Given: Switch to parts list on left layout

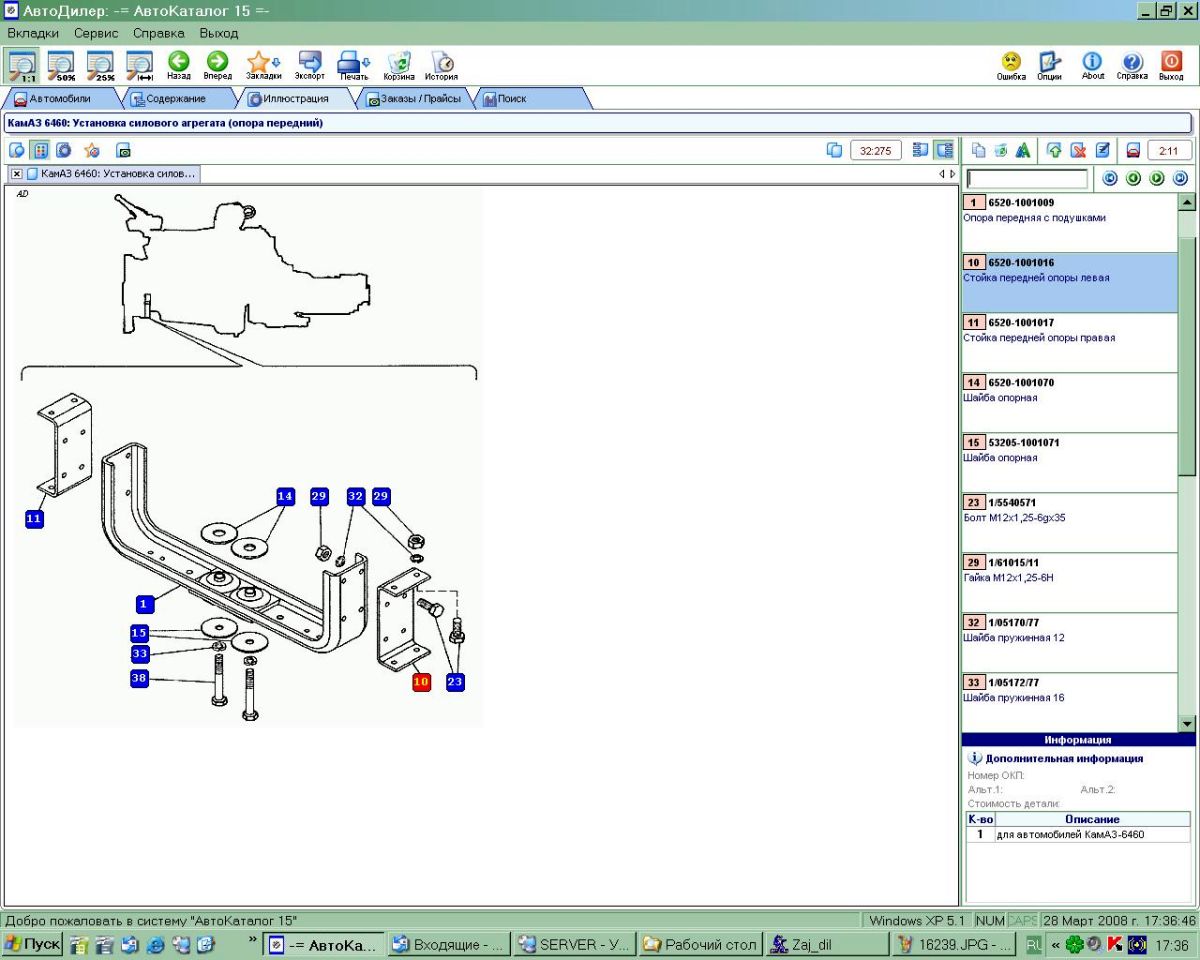Looking at the screenshot, I should tap(920, 150).
